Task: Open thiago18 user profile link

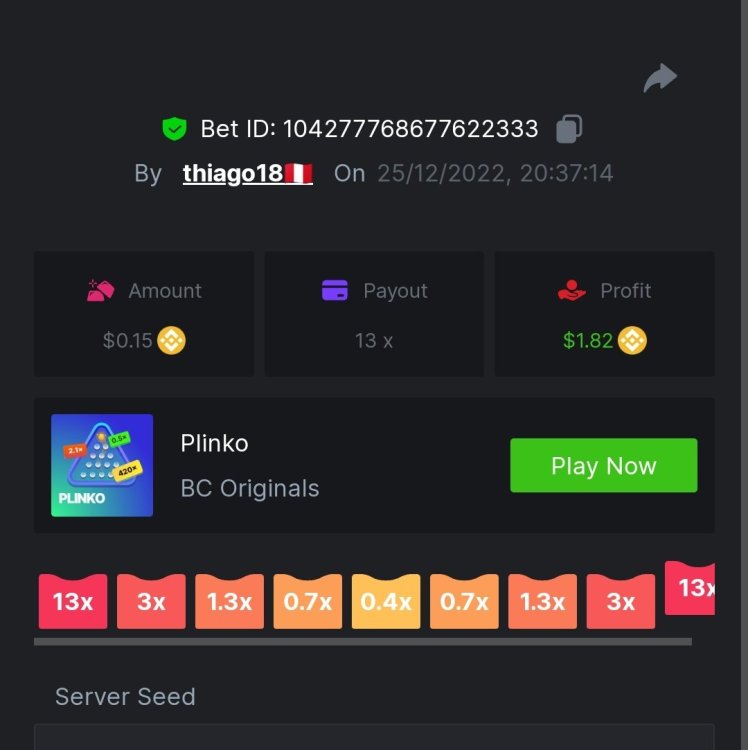Action: pyautogui.click(x=248, y=173)
